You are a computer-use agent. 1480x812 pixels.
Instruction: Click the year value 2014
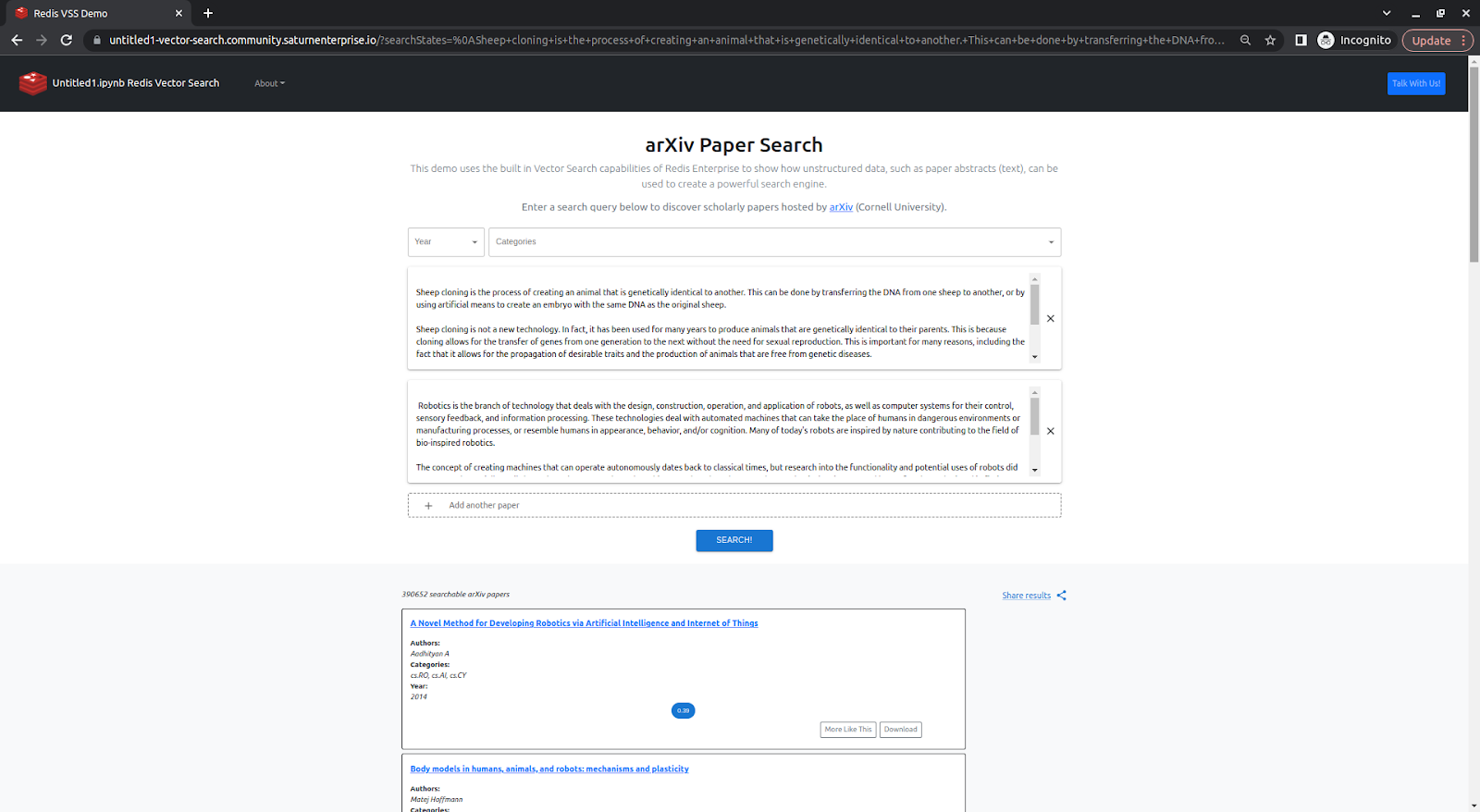pyautogui.click(x=419, y=696)
